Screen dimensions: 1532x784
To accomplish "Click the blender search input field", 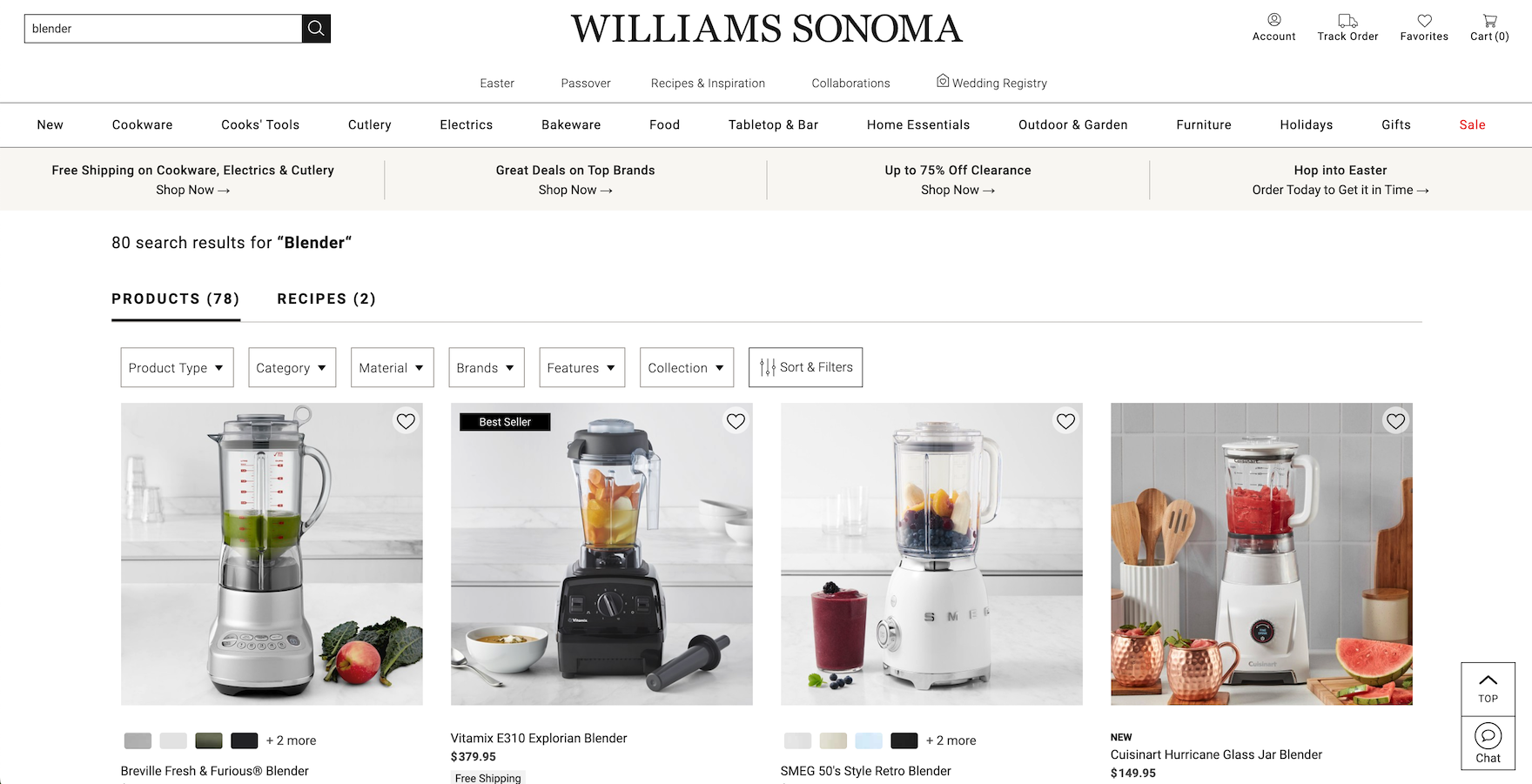I will pos(163,29).
